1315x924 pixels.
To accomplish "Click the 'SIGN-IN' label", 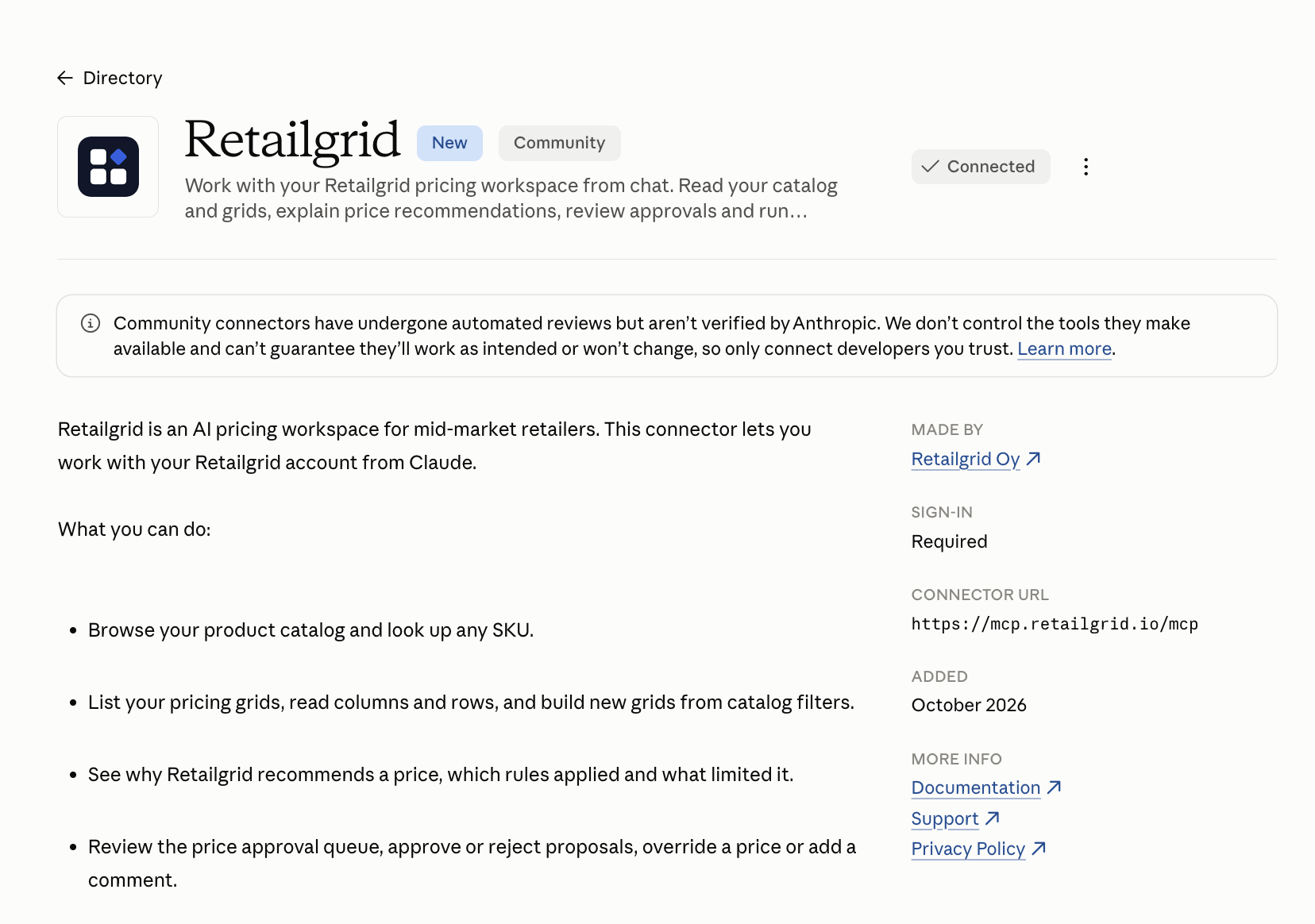I will click(942, 512).
